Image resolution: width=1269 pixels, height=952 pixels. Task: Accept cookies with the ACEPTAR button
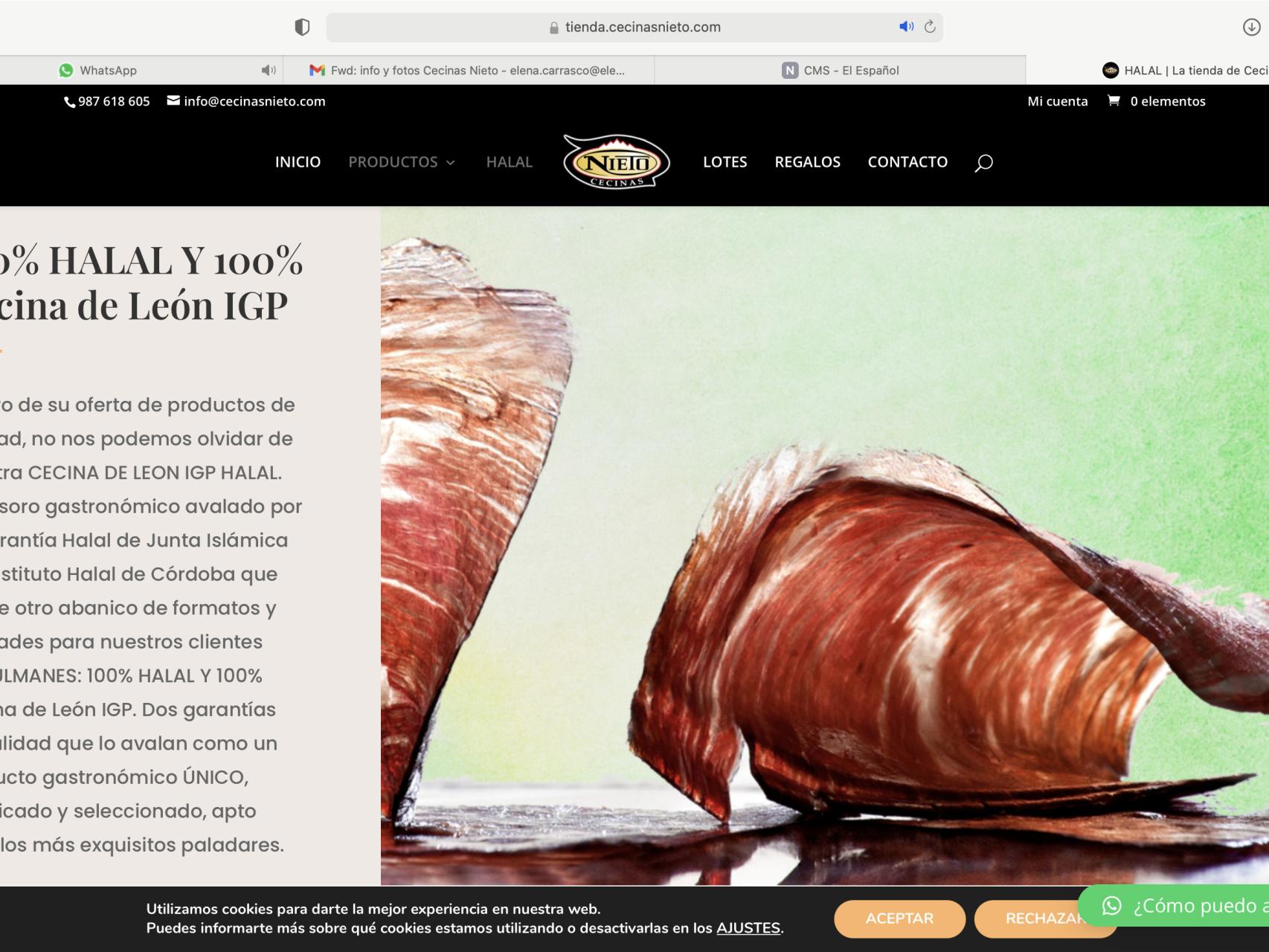[x=899, y=918]
